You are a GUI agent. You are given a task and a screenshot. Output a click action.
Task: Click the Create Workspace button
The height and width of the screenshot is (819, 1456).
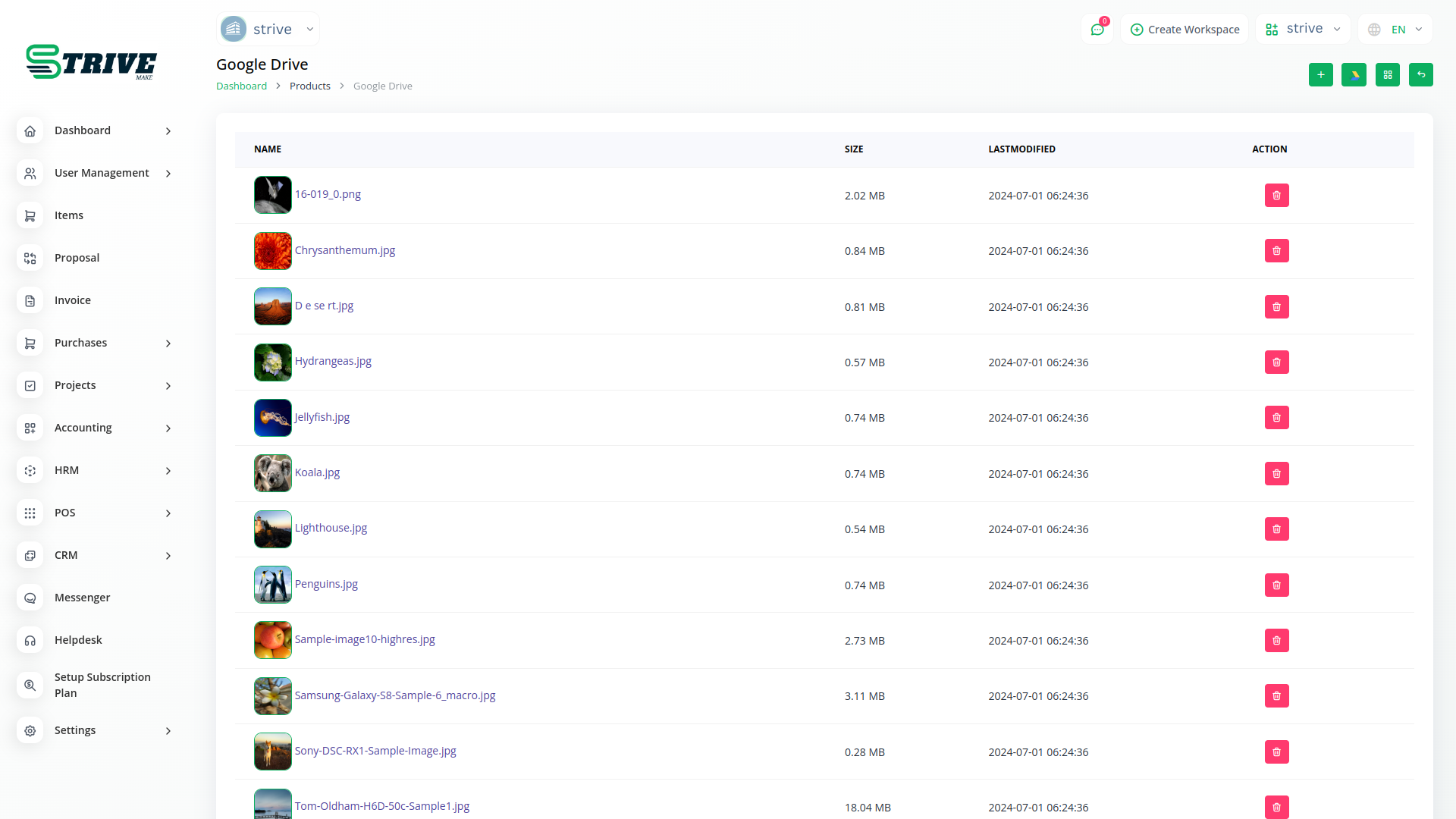[1185, 30]
